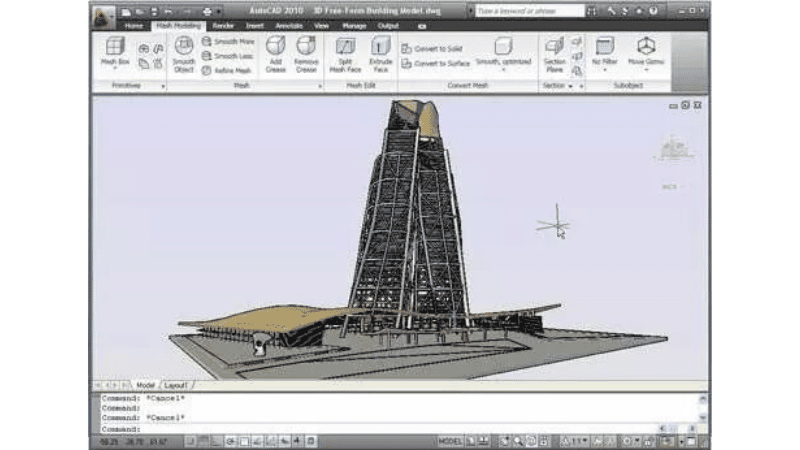
Task: Switch to the Annotate ribbon tab
Action: click(289, 26)
